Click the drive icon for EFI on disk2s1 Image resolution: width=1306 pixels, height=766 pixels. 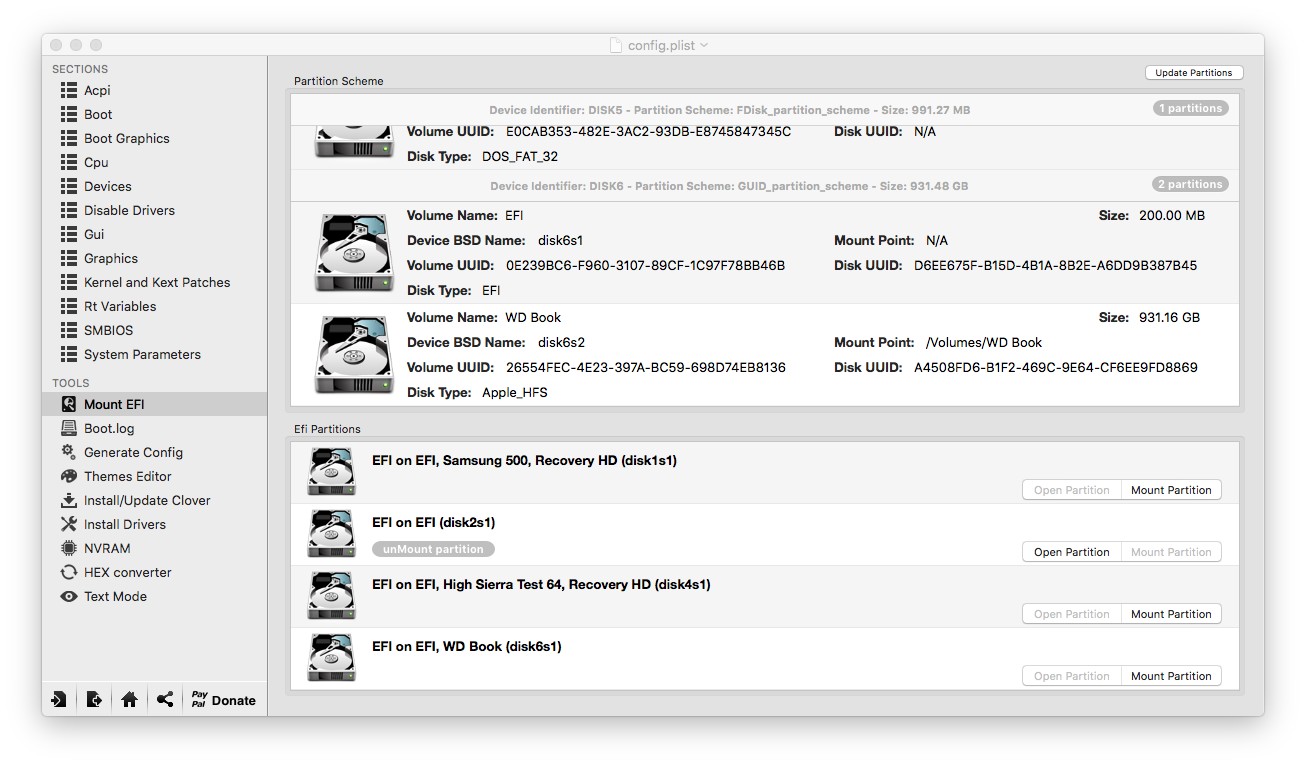331,534
